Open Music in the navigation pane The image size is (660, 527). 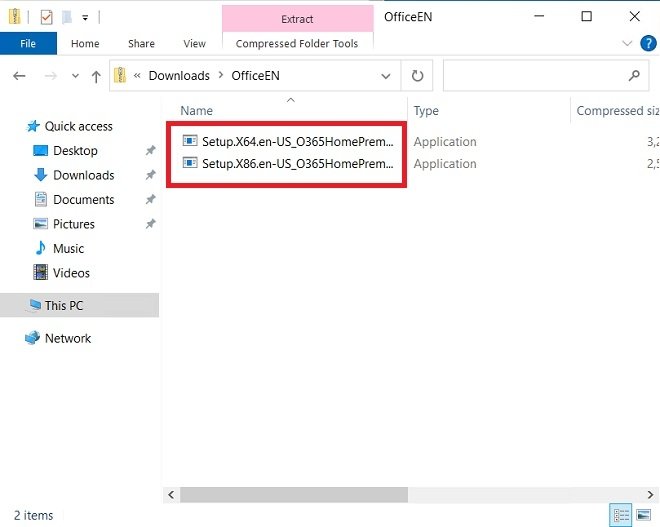click(x=68, y=248)
